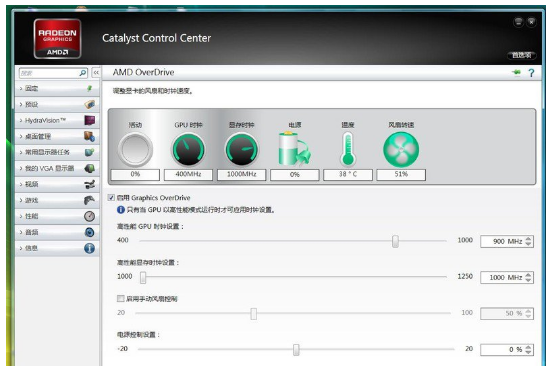Click the memory clock dial gauge
The width and height of the screenshot is (547, 366).
coord(241,150)
